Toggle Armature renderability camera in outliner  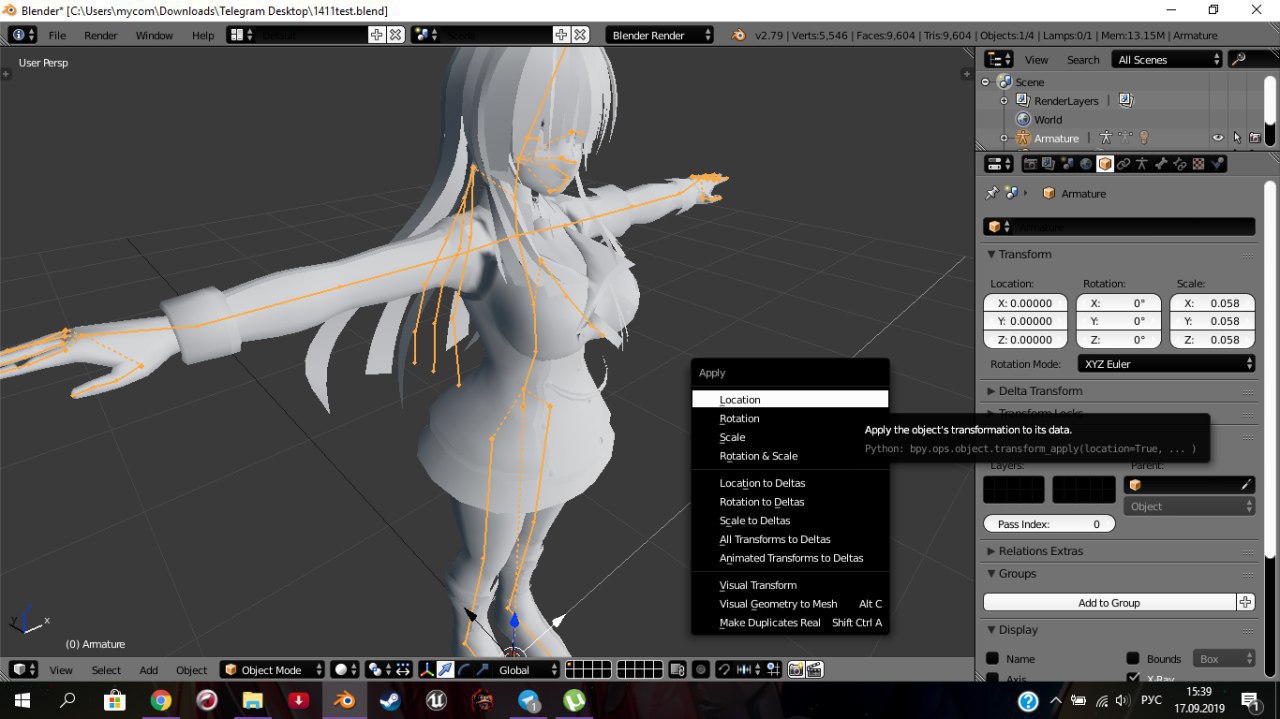[1255, 138]
